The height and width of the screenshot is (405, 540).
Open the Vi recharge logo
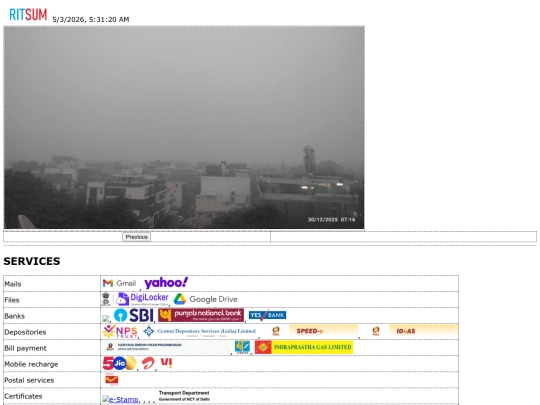coord(166,363)
